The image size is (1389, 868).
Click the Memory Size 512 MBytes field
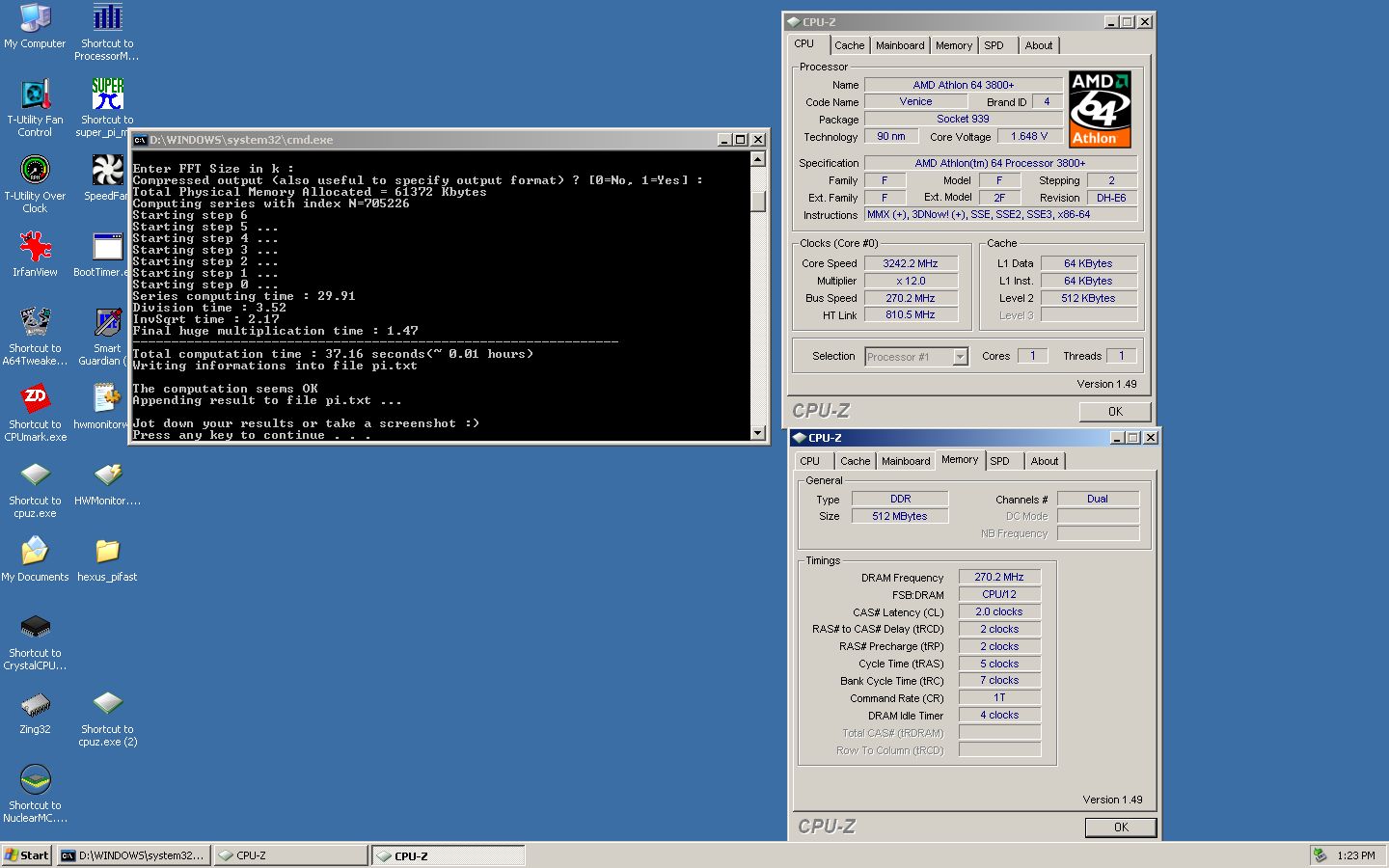(900, 516)
